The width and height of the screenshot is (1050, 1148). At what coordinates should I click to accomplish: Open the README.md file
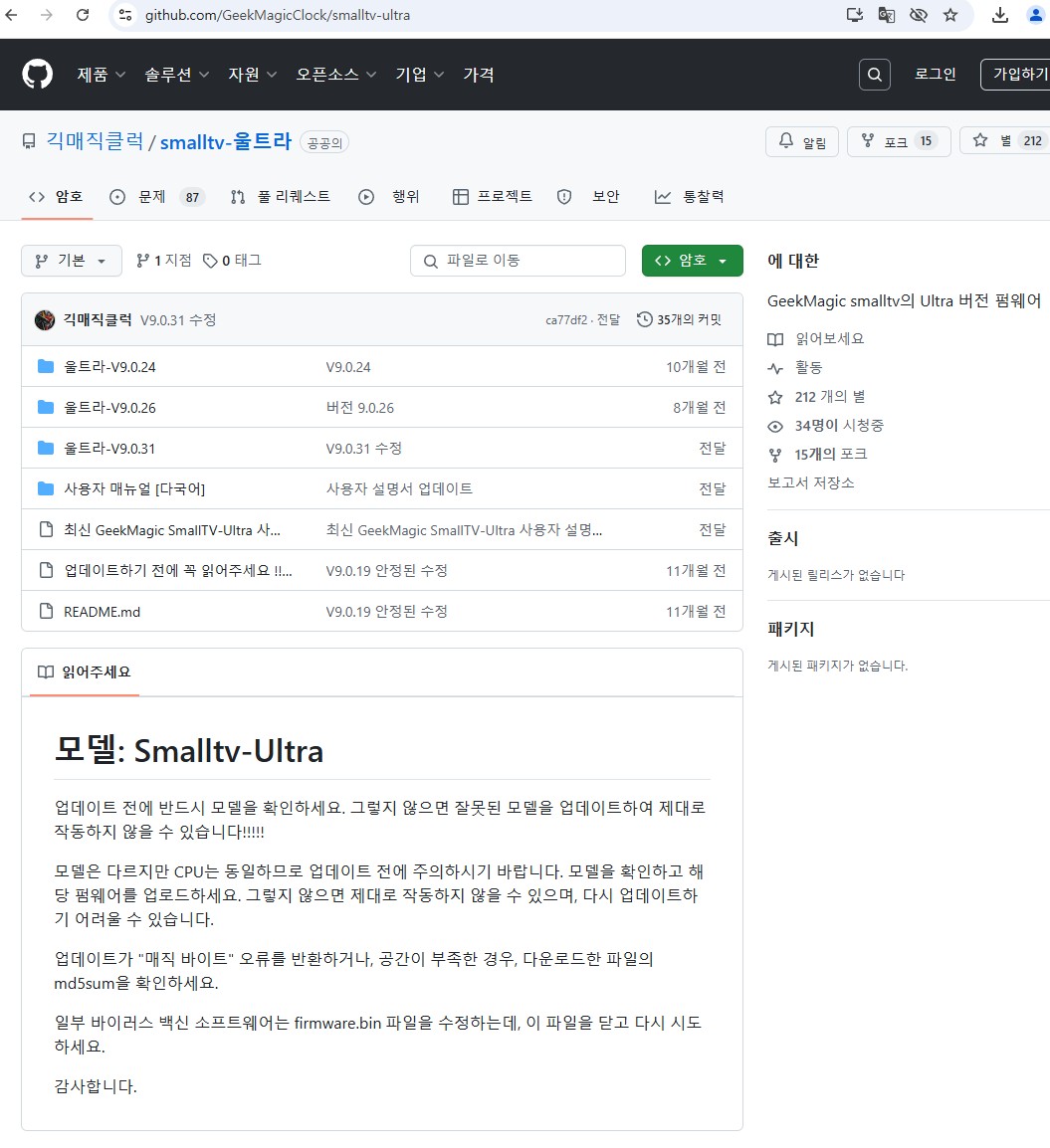click(102, 612)
